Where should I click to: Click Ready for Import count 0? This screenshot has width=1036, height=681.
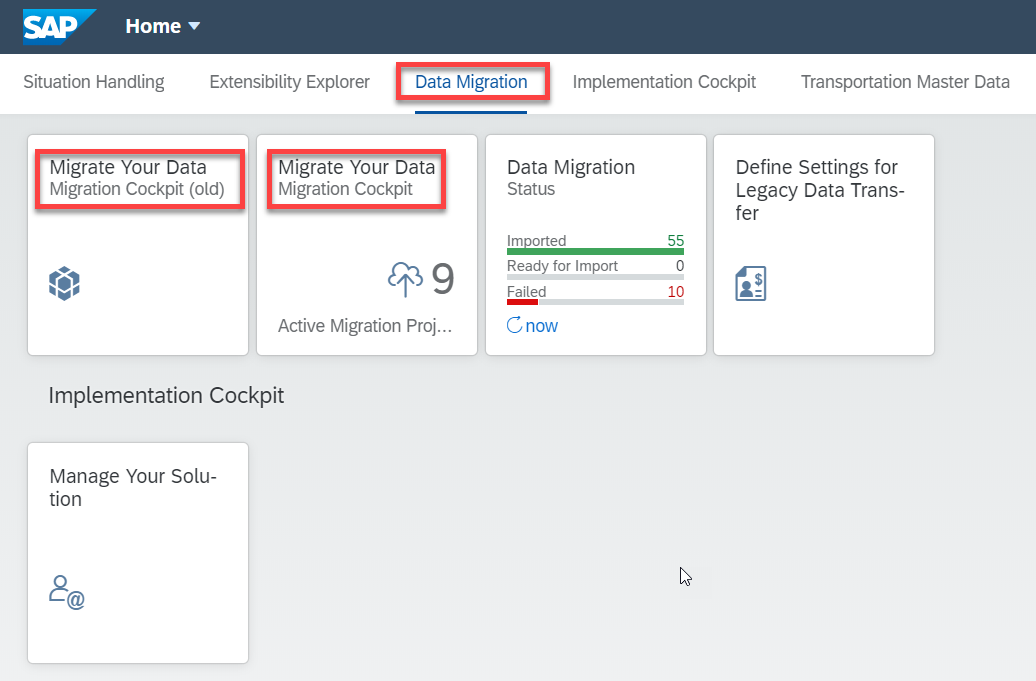click(680, 266)
